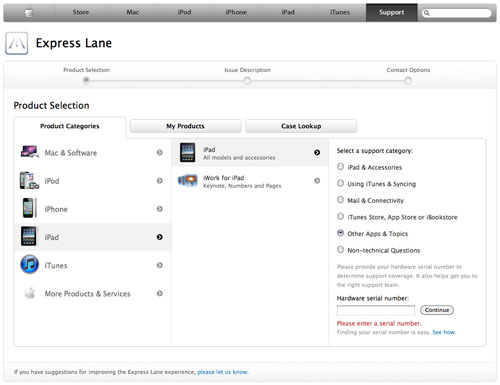Click the See how link

pyautogui.click(x=444, y=332)
